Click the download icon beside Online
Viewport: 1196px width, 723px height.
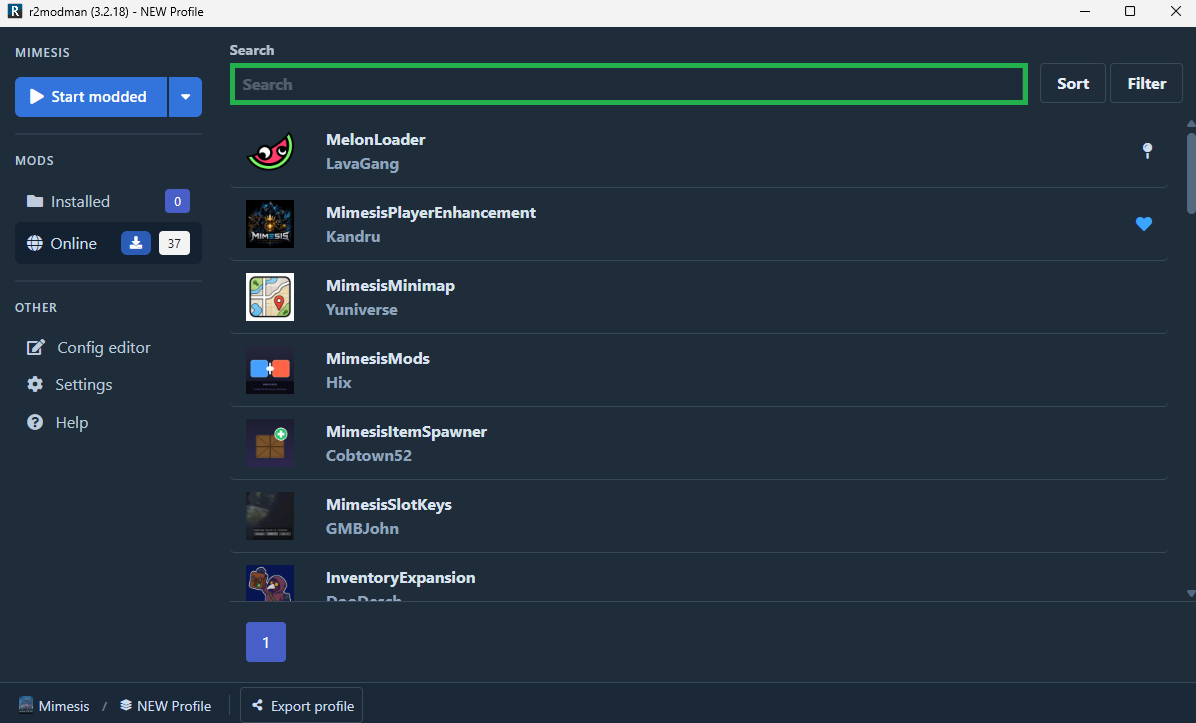point(136,243)
